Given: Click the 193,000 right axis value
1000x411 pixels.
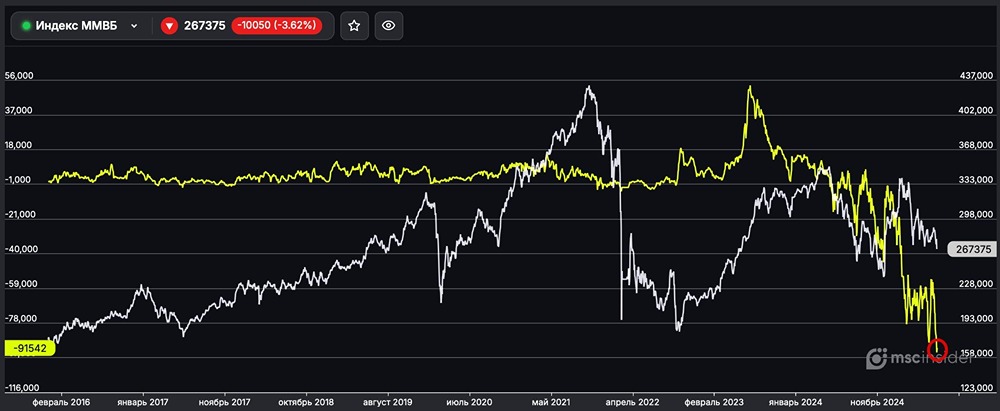Looking at the screenshot, I should click(977, 318).
